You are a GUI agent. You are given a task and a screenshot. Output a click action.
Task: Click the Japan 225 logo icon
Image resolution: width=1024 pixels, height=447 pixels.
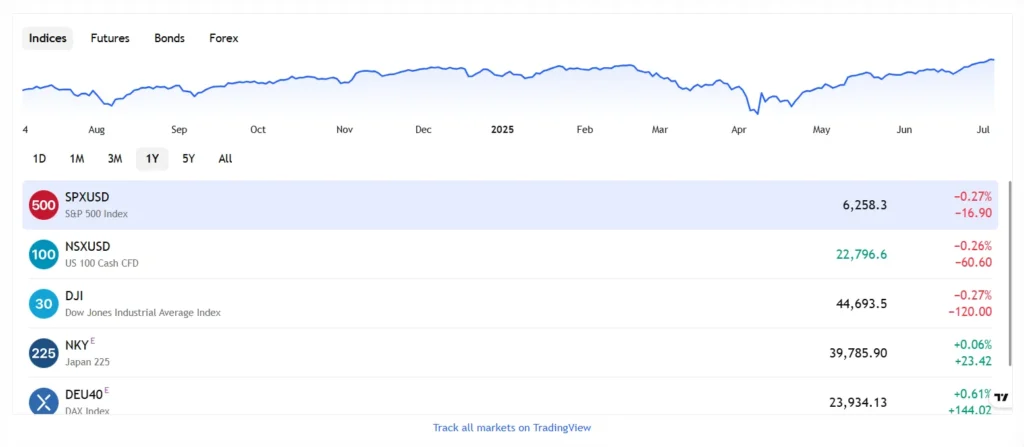pyautogui.click(x=44, y=352)
